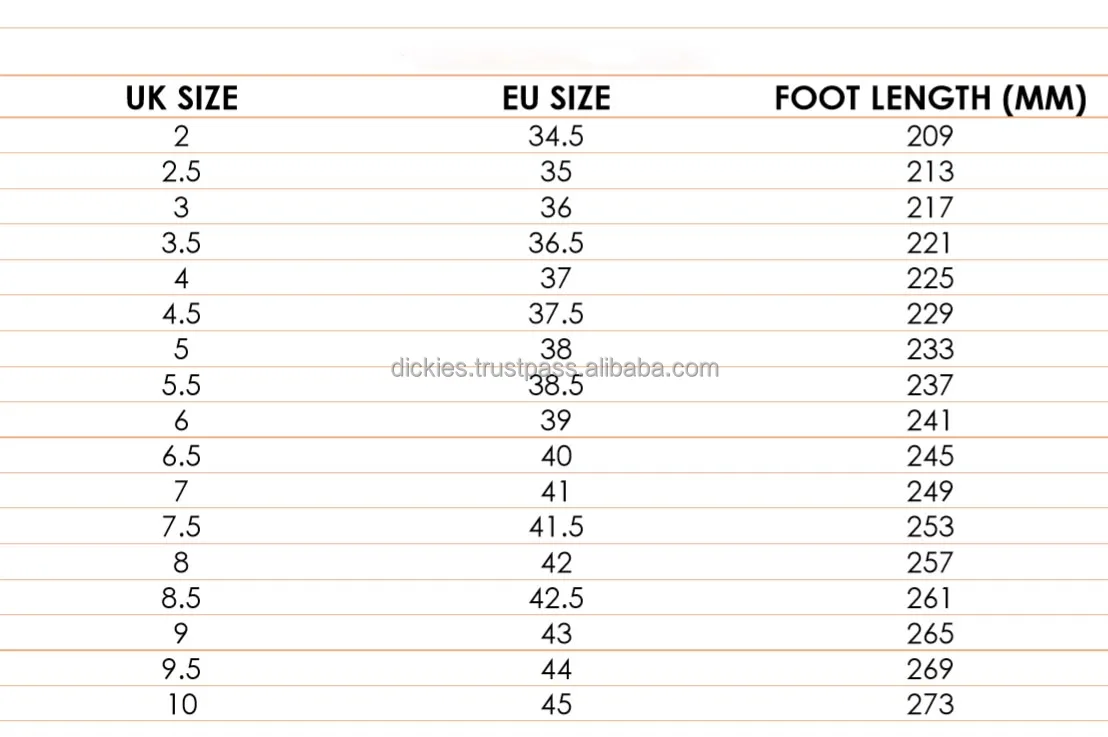Click the foot length 209 value
This screenshot has width=1108, height=737.
(x=930, y=136)
